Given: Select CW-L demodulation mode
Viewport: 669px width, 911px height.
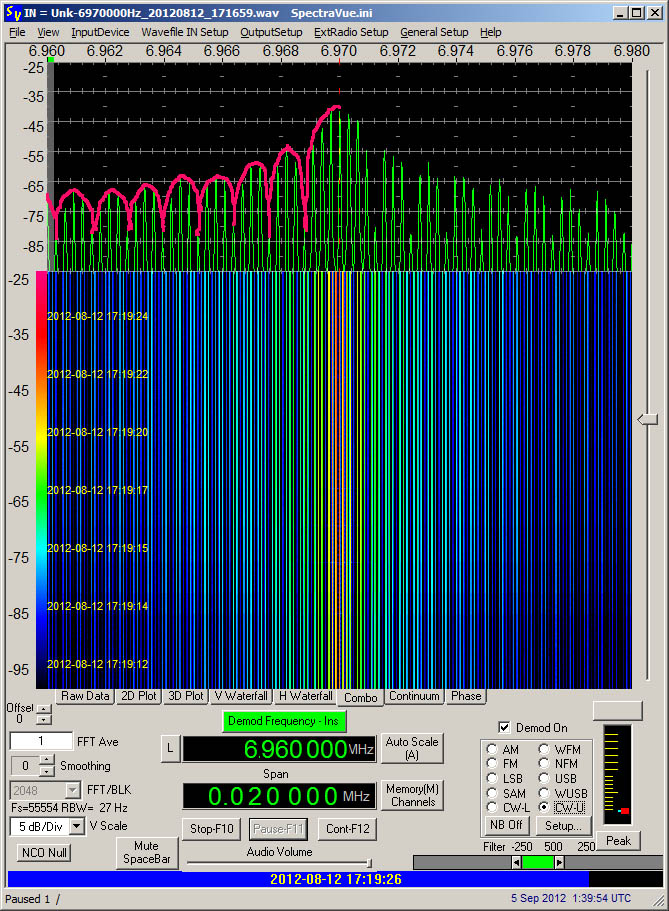Looking at the screenshot, I should [x=492, y=808].
